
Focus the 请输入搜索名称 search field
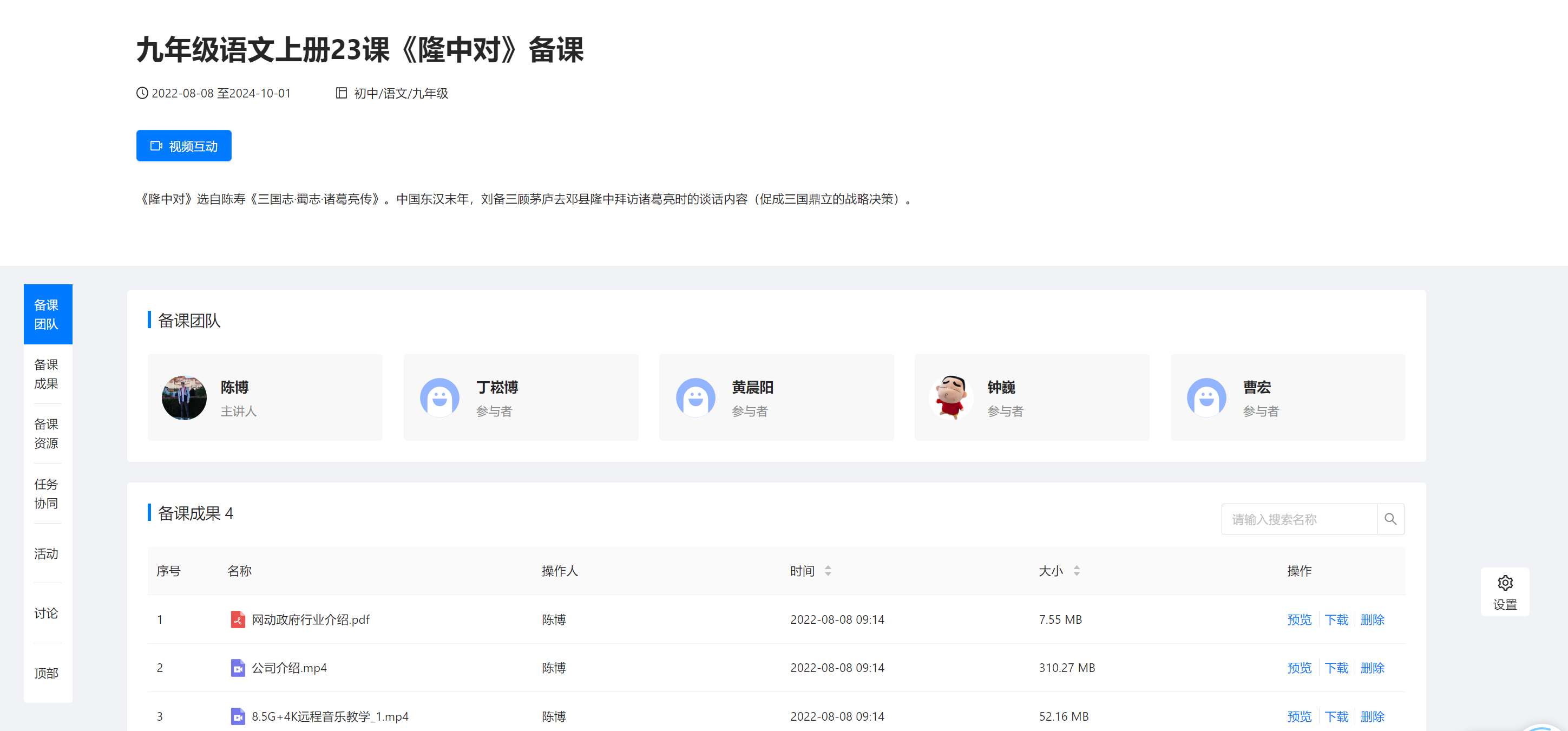click(1298, 519)
